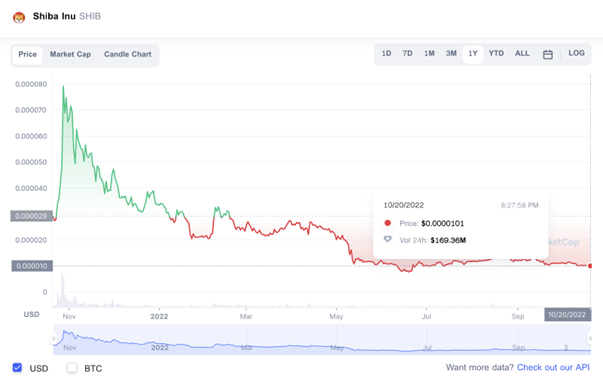Show ALL historical price data
This screenshot has height=389, width=603.
click(x=522, y=53)
